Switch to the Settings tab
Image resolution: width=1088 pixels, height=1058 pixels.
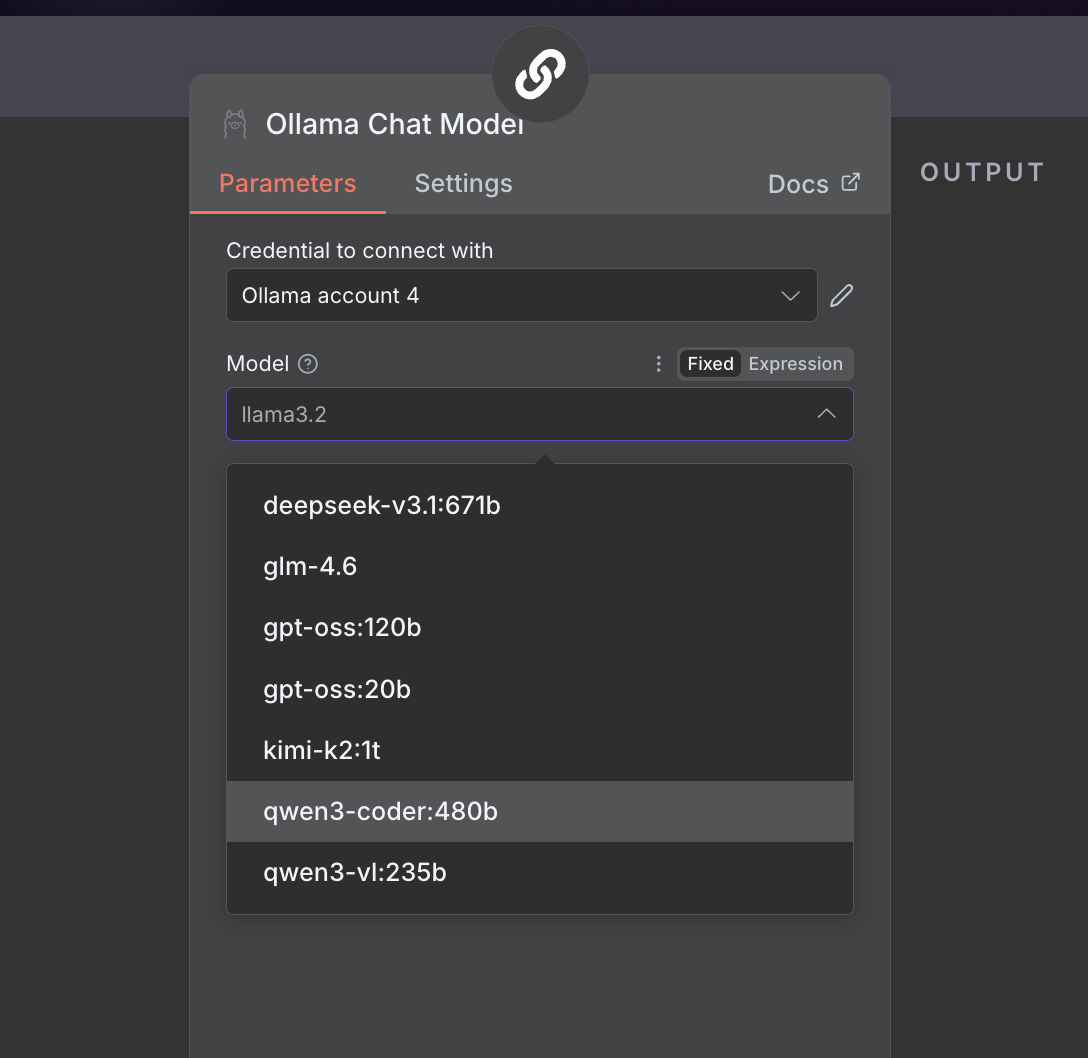(x=464, y=184)
